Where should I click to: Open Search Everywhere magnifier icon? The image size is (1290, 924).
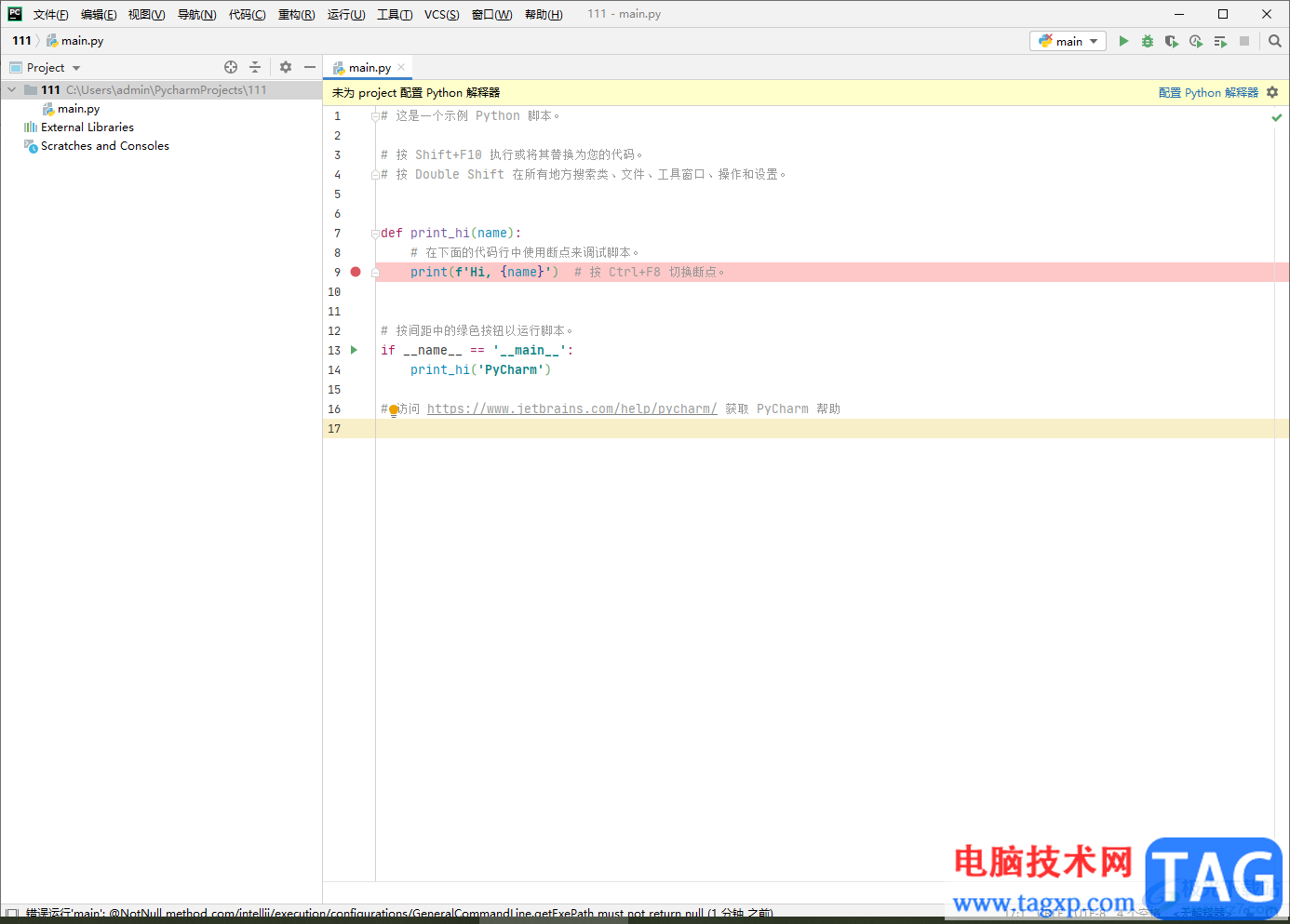pyautogui.click(x=1275, y=41)
